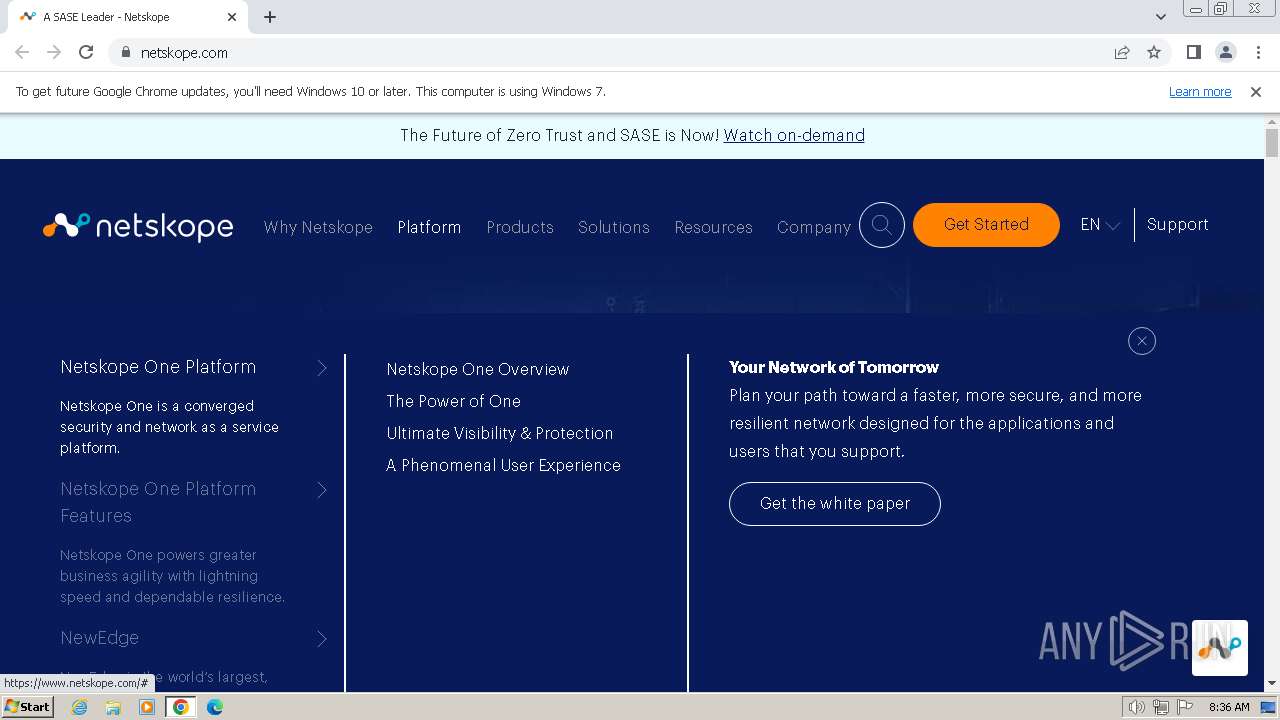Open the tab search chevron
The height and width of the screenshot is (720, 1280).
(x=1160, y=17)
